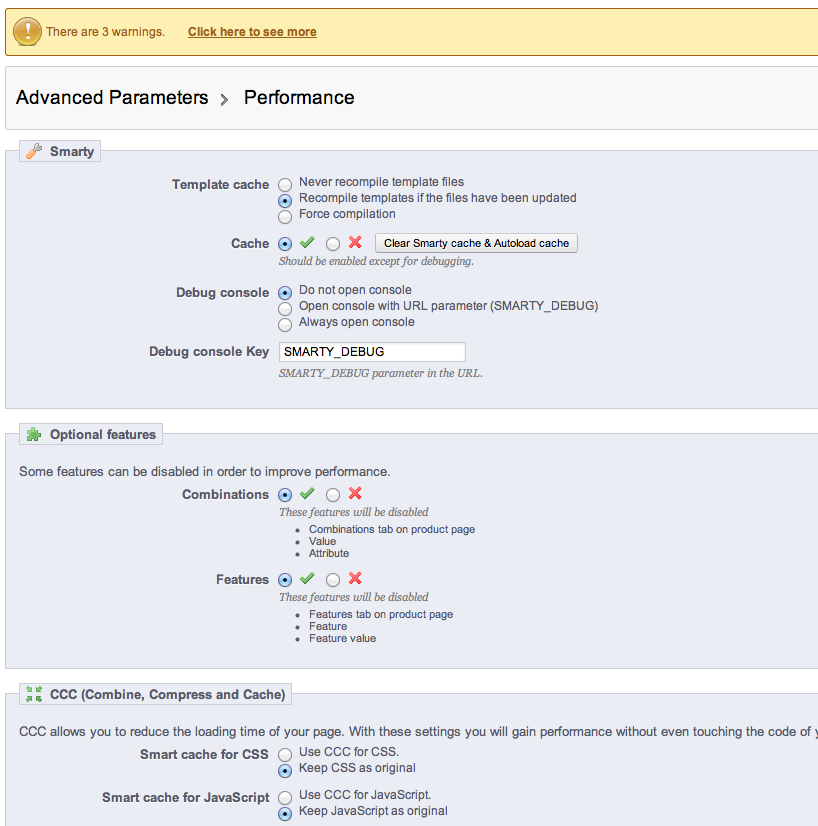Click 'CCC allows you to reduce' description
Viewport: 818px width, 826px height.
point(418,732)
